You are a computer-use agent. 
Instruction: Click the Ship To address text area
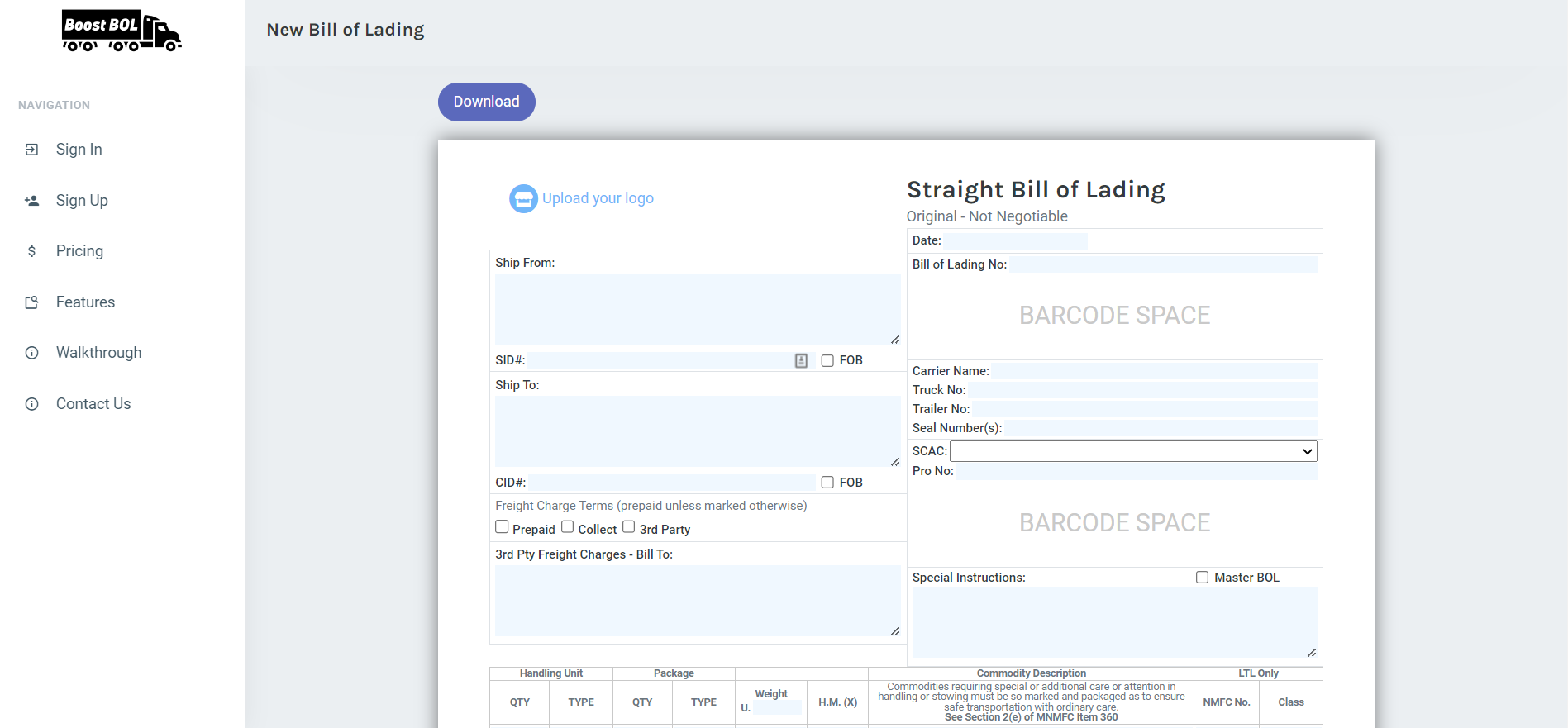point(698,431)
